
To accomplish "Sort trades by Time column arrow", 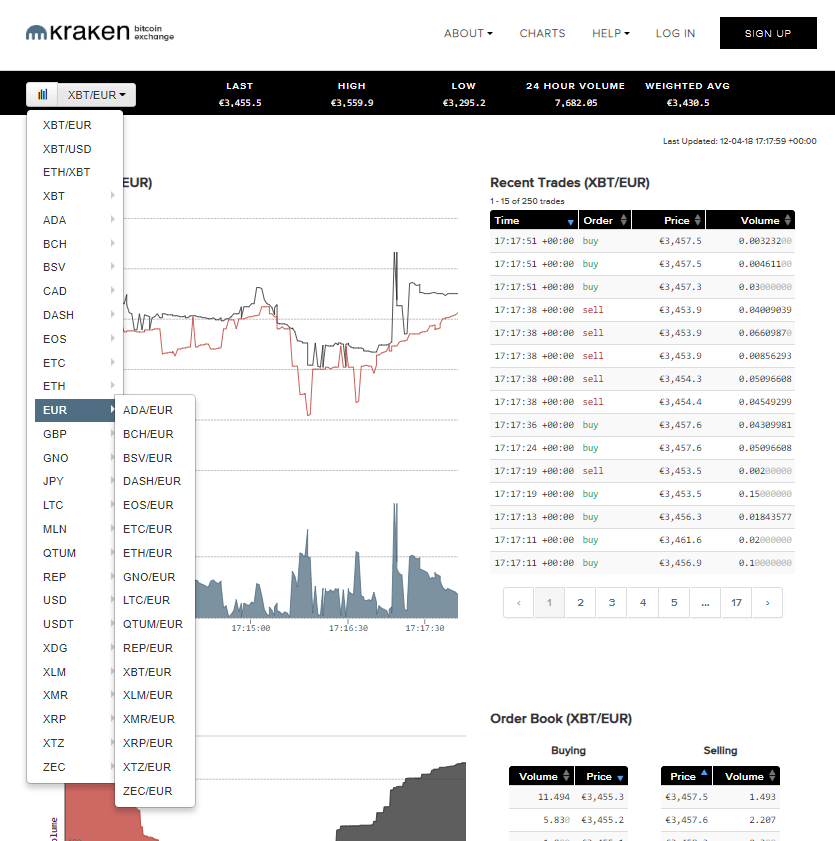I will (x=571, y=221).
